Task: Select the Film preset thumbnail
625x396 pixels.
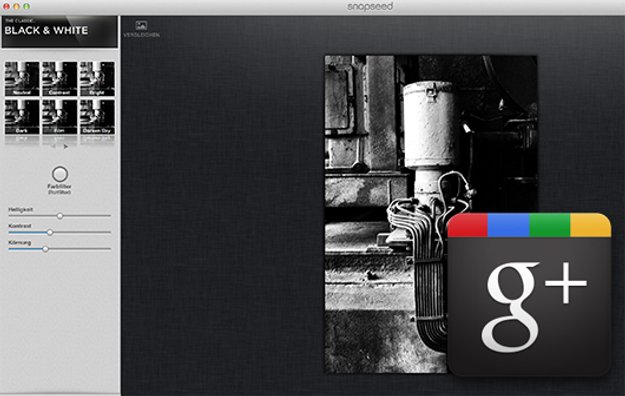Action: (60, 116)
